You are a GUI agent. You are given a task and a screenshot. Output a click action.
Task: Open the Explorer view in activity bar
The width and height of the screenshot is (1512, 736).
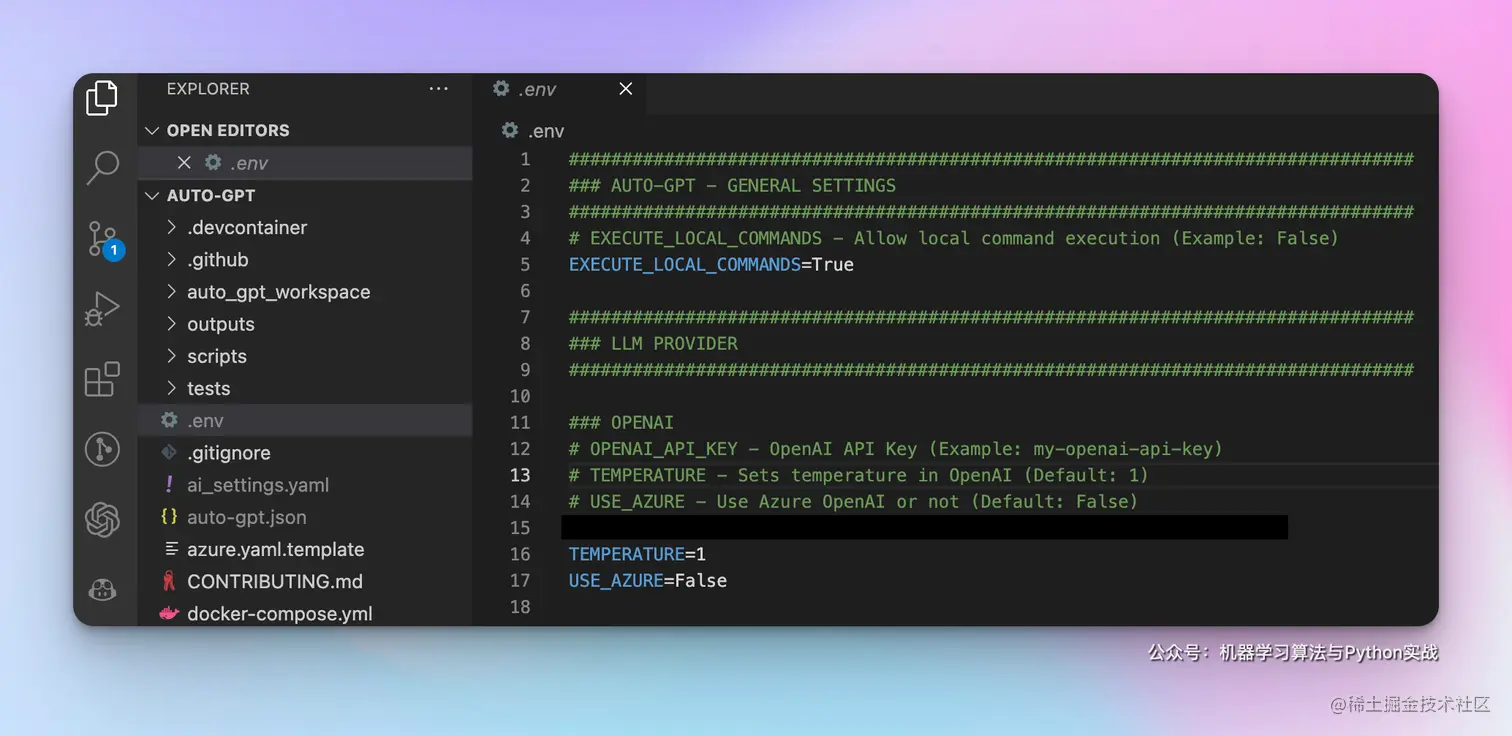(102, 98)
